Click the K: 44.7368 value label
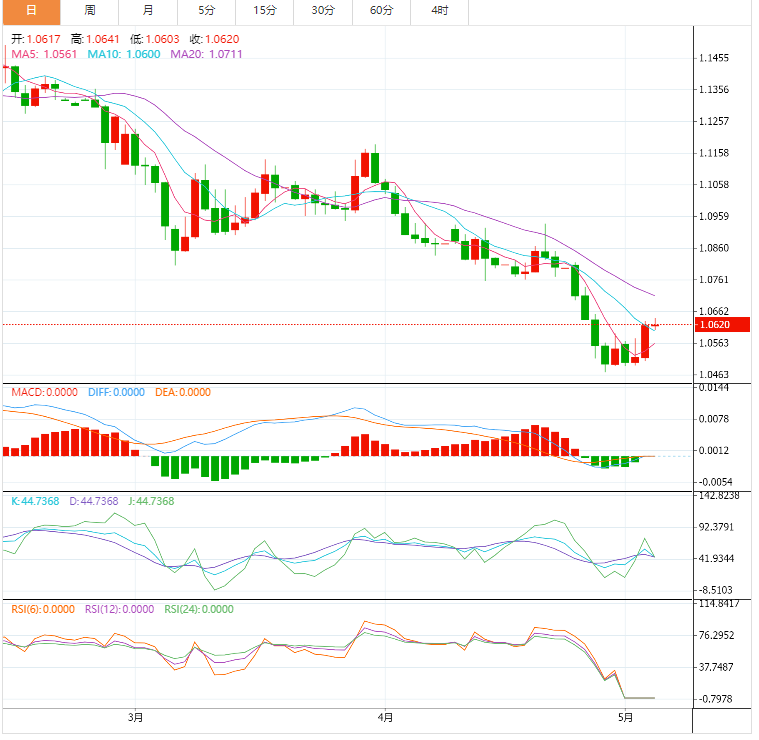The width and height of the screenshot is (759, 740). tap(35, 501)
